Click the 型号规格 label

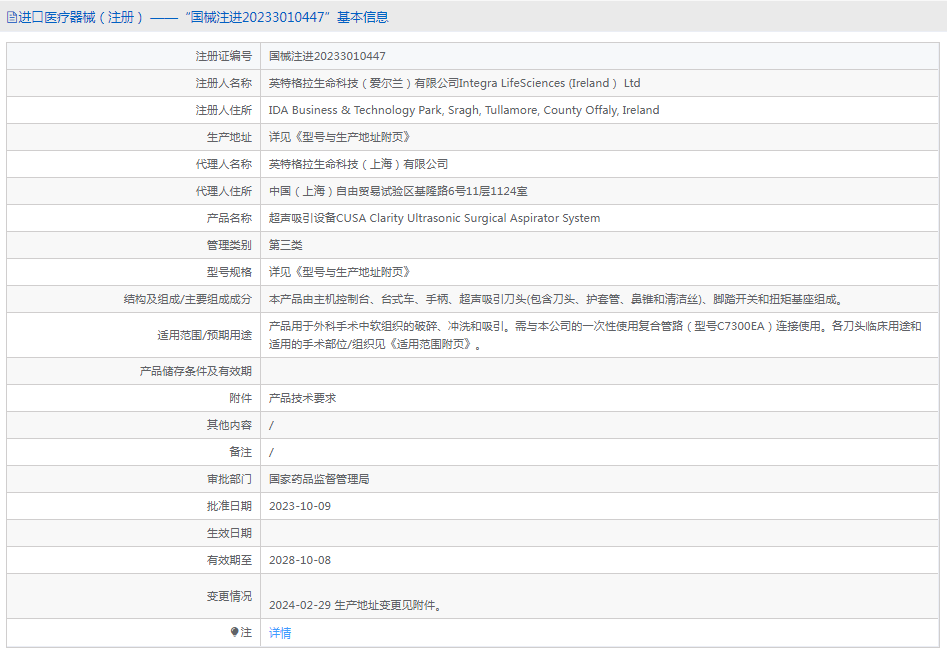[229, 272]
